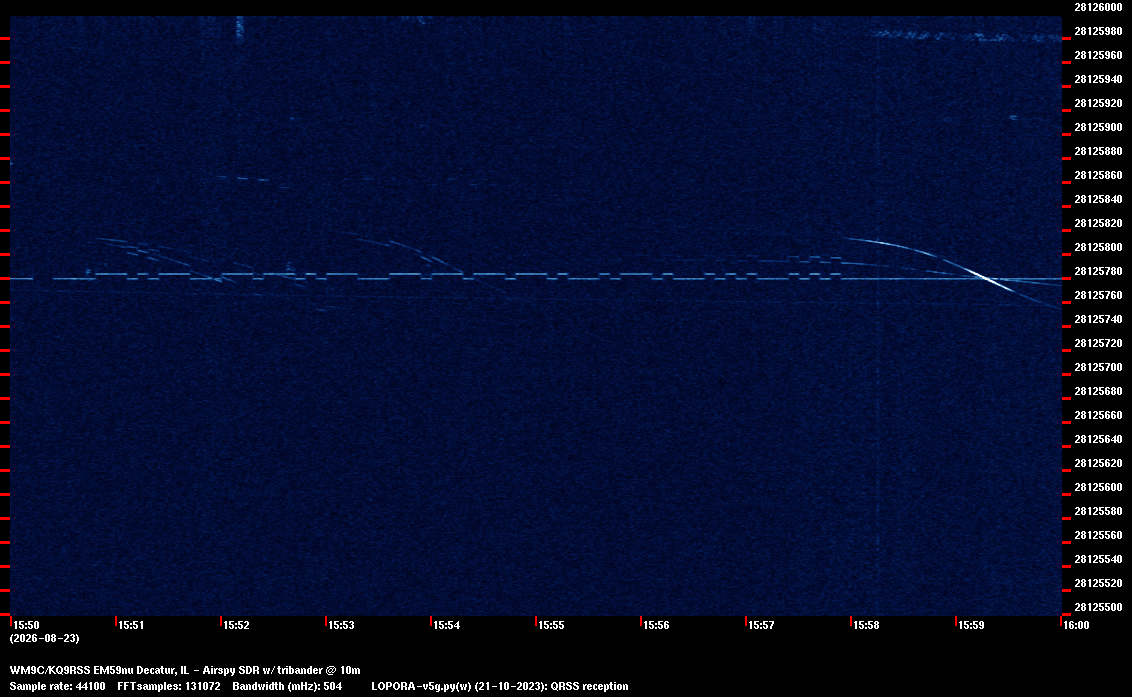This screenshot has width=1132, height=697.
Task: Click the 28125820 frequency label
Action: 1098,223
